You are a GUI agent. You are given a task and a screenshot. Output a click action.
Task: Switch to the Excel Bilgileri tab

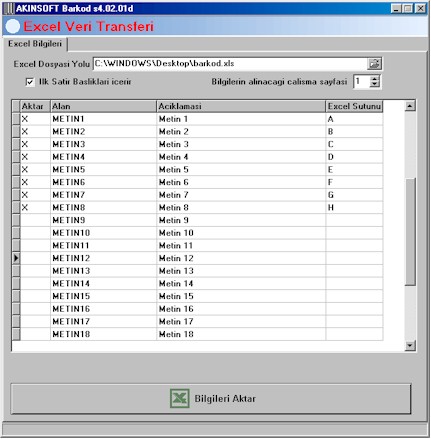click(x=35, y=44)
